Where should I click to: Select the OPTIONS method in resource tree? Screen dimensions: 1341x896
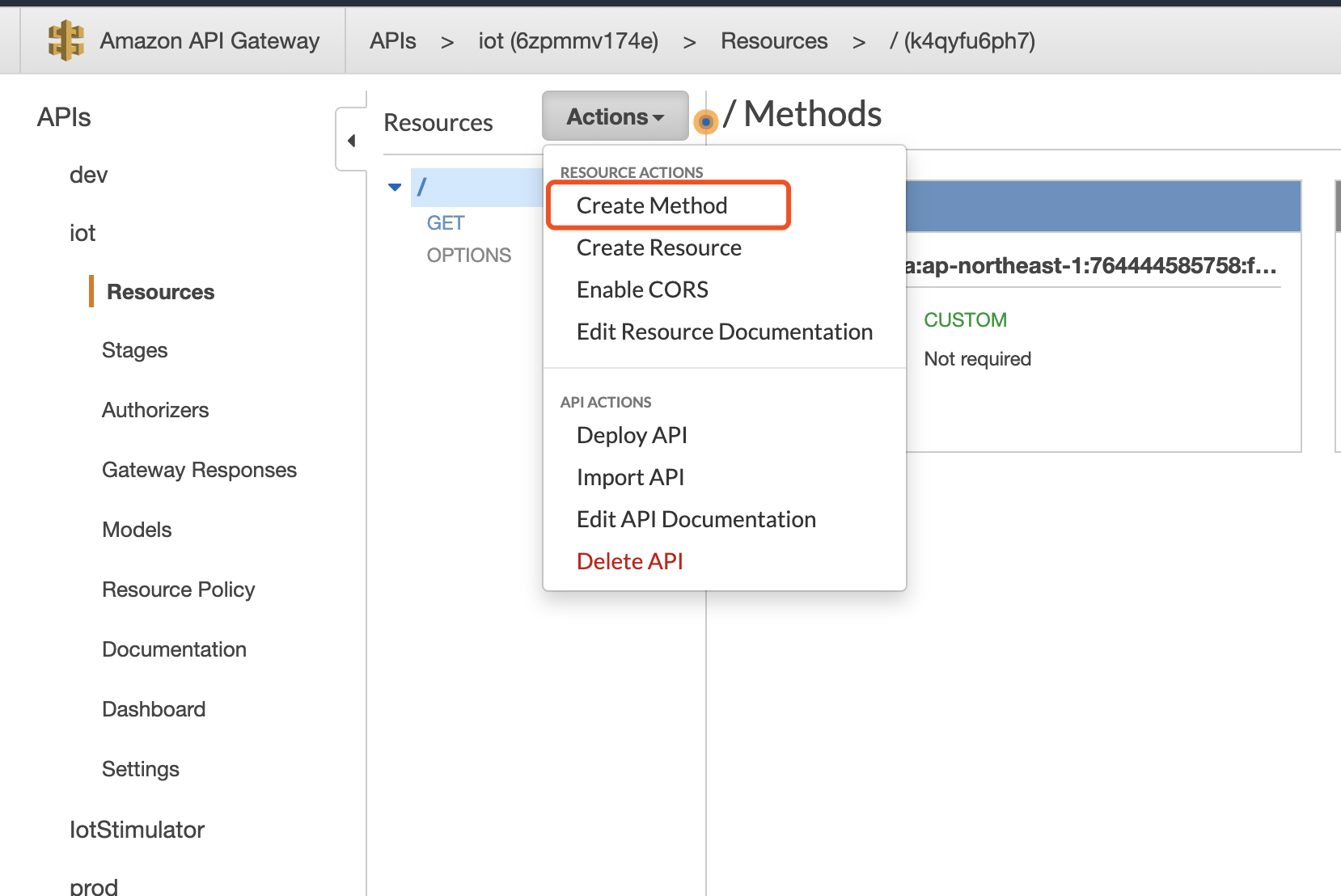[469, 255]
